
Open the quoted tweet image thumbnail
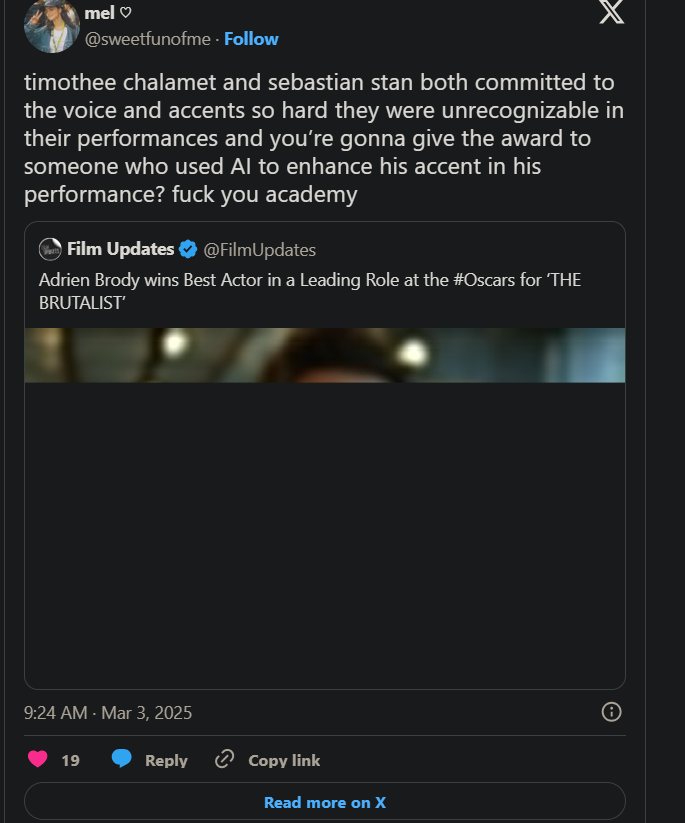(325, 355)
